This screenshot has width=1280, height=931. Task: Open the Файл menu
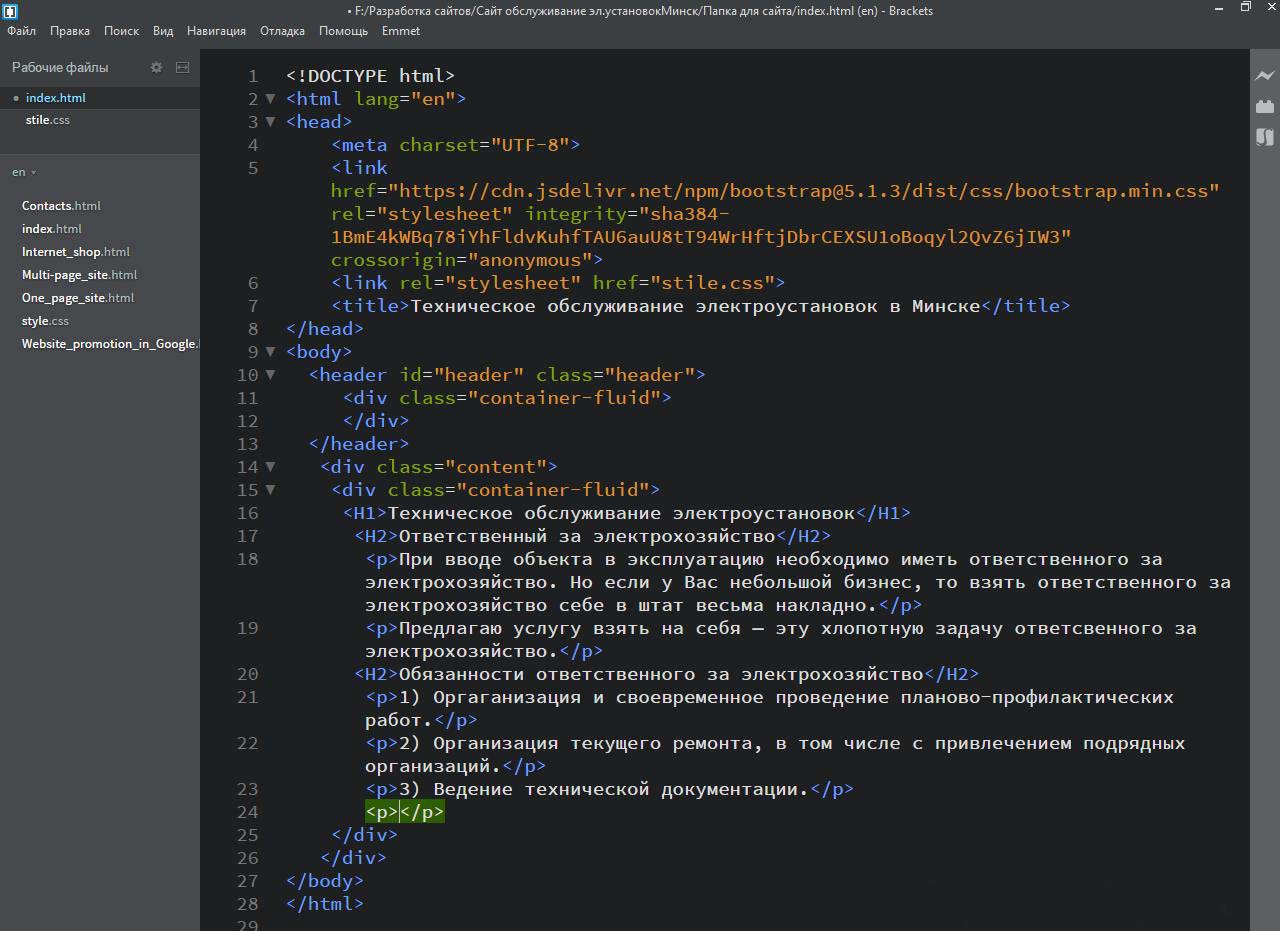point(21,31)
